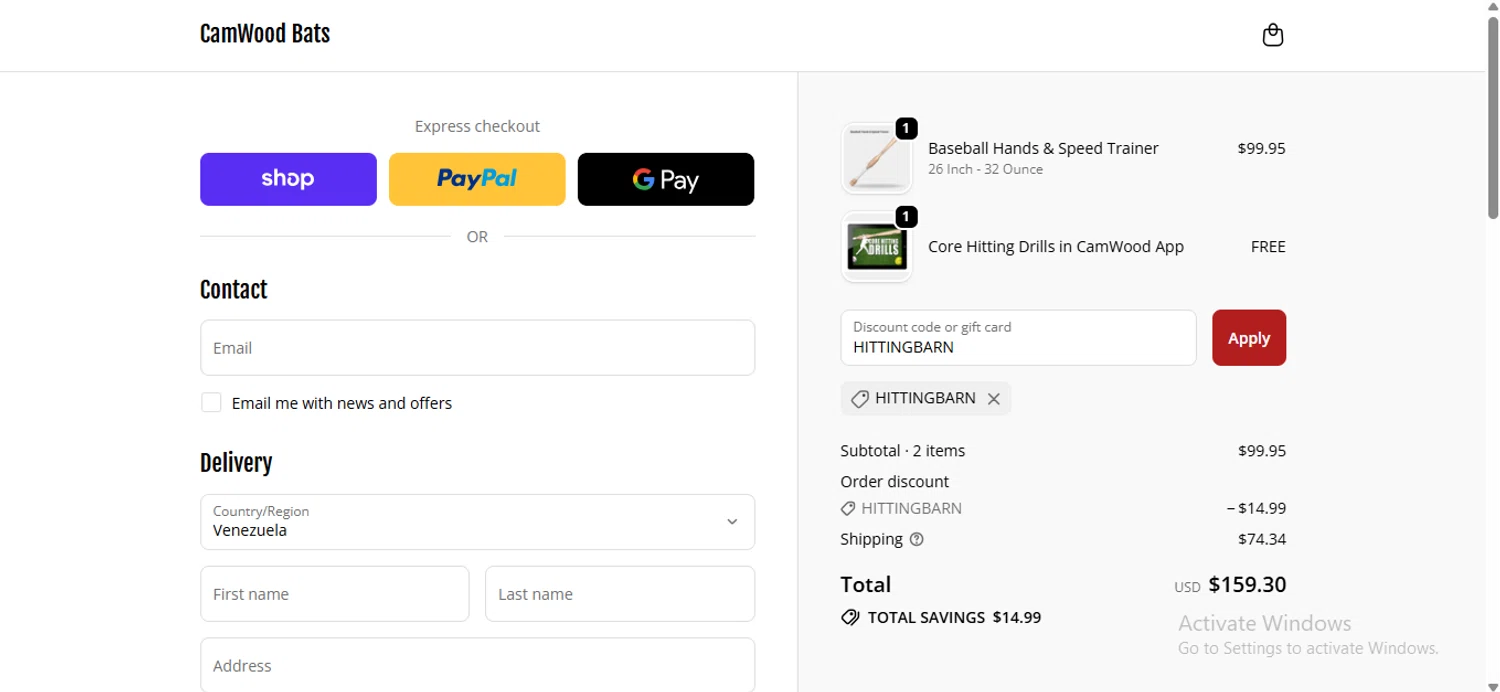Check 'Email me with news and offers'
1500x692 pixels.
coord(211,402)
